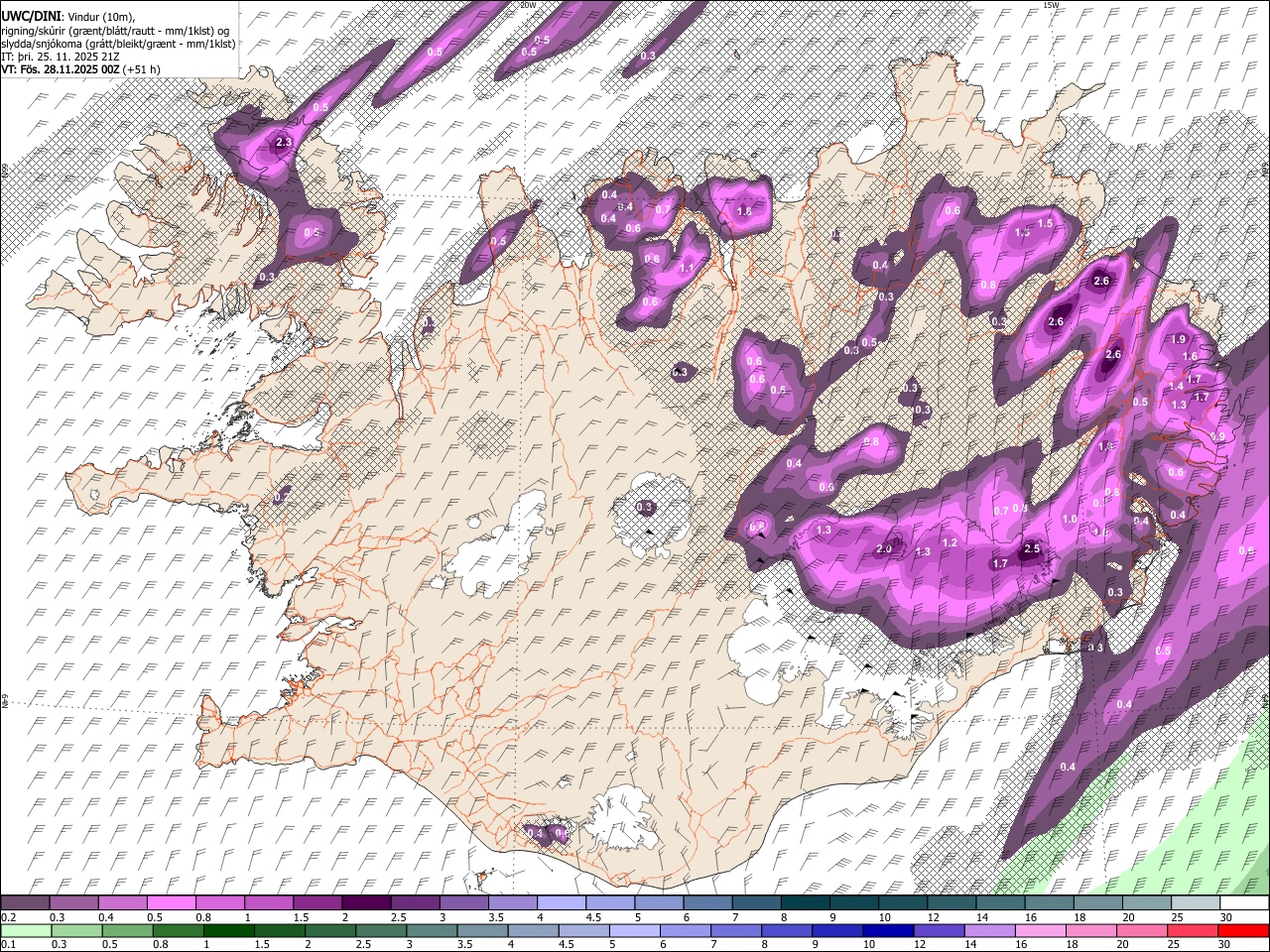
Task: Click the 1.2 precipitation value on the map
Action: point(950,542)
